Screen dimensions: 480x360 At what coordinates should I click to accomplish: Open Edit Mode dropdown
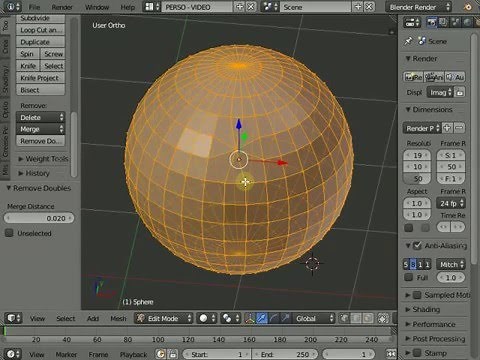coord(164,318)
